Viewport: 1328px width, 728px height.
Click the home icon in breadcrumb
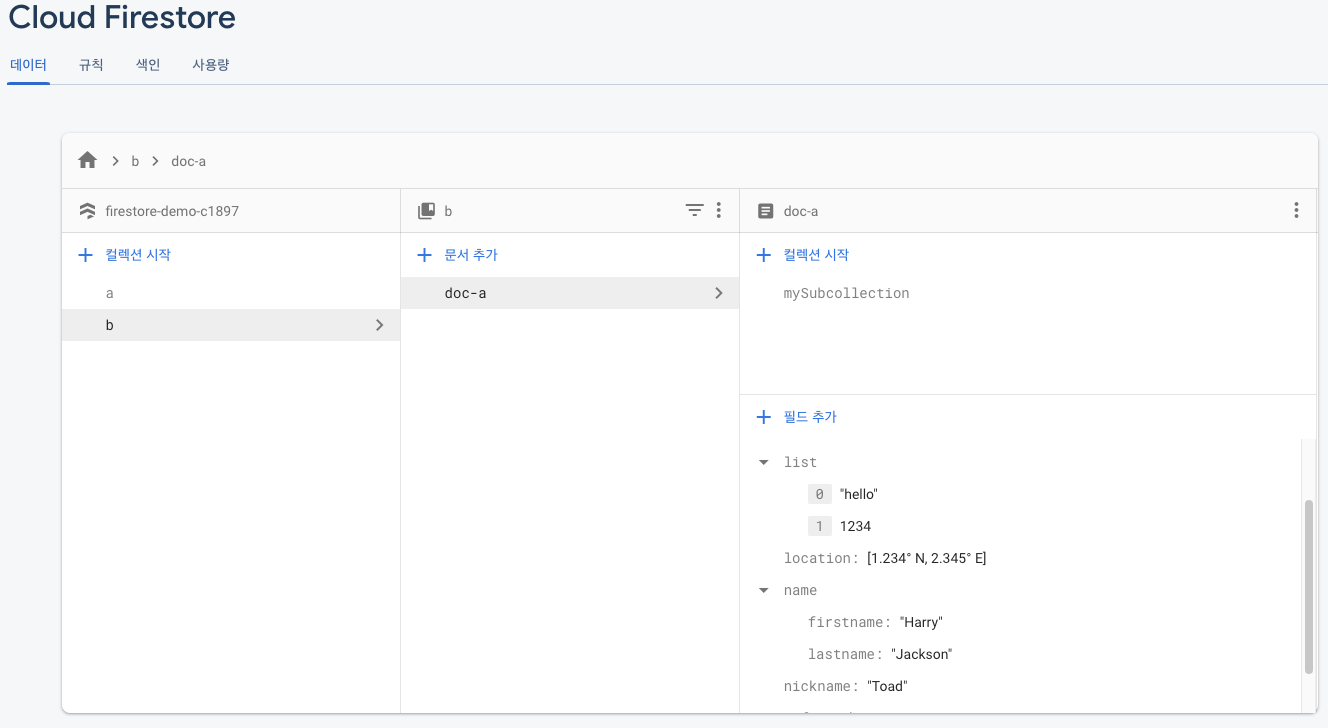coord(87,160)
